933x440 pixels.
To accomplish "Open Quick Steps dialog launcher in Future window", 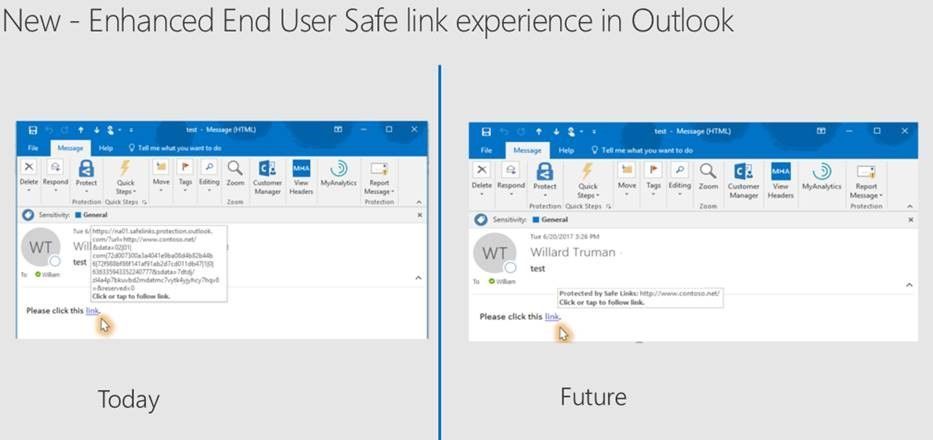I will coord(610,206).
